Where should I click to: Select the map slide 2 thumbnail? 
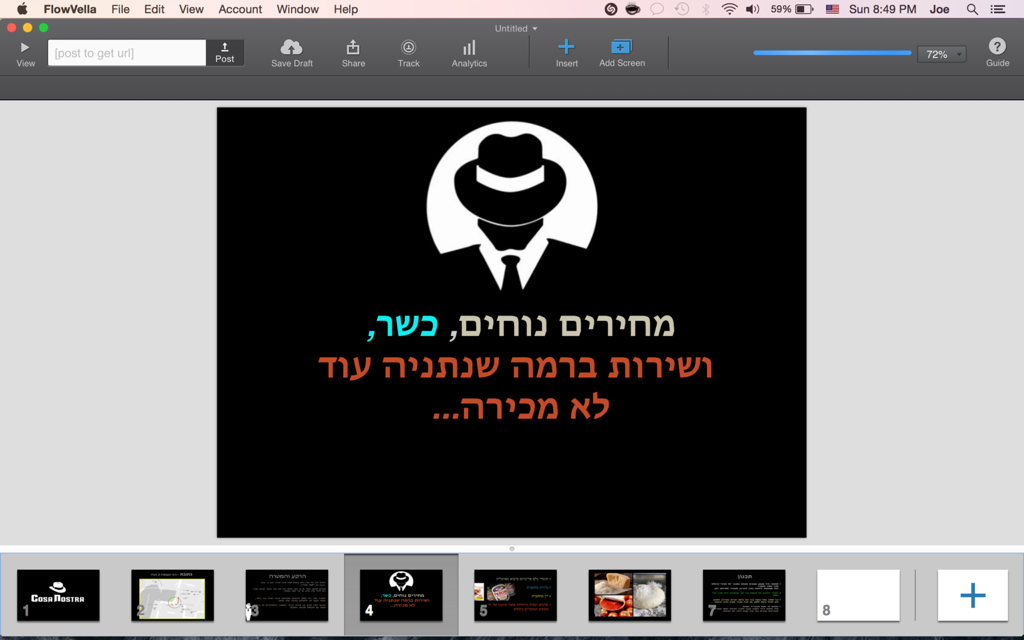tap(172, 595)
